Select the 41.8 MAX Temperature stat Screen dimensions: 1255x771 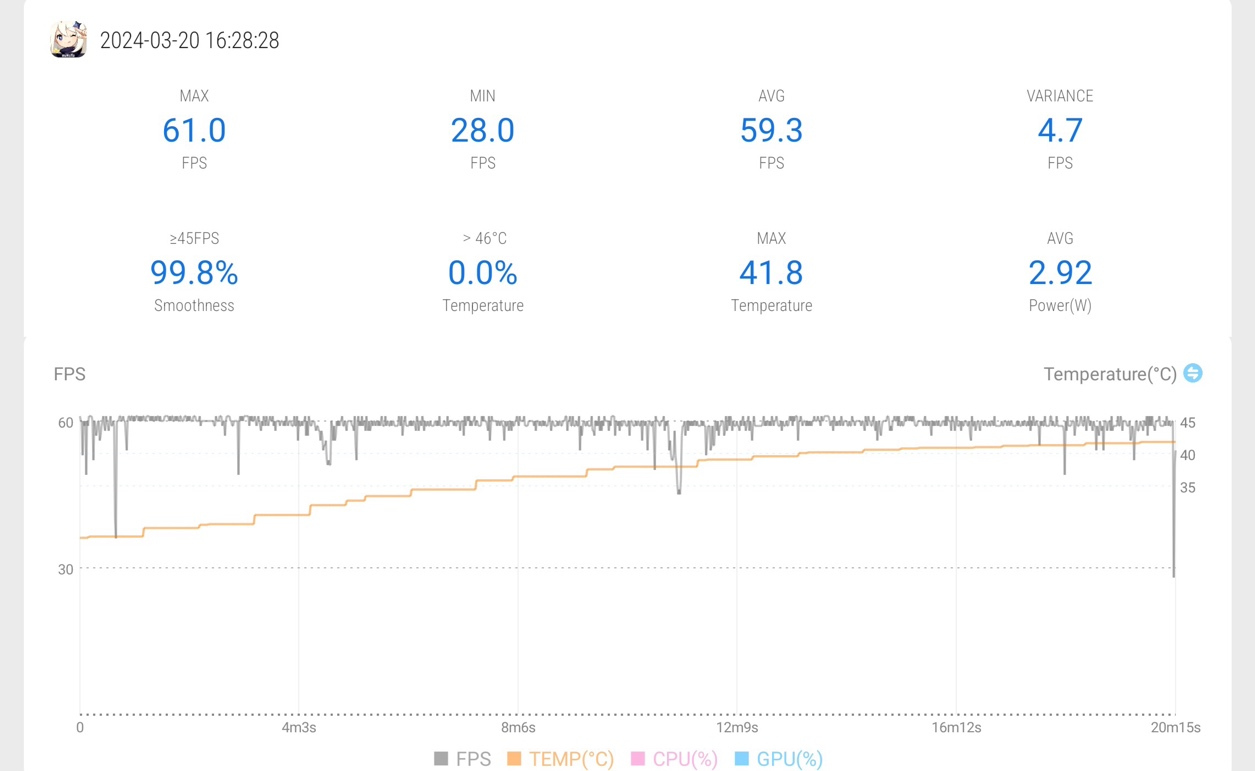[771, 273]
